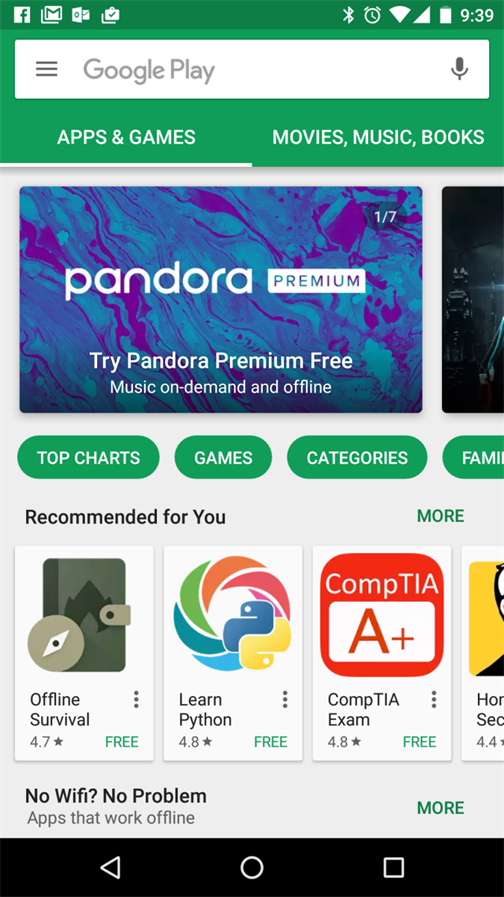Tap the recent apps square button
Image resolution: width=504 pixels, height=897 pixels.
click(393, 867)
